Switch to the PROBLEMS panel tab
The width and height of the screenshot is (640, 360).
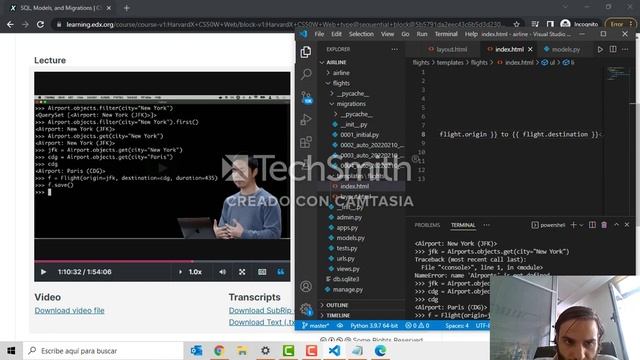(427, 225)
